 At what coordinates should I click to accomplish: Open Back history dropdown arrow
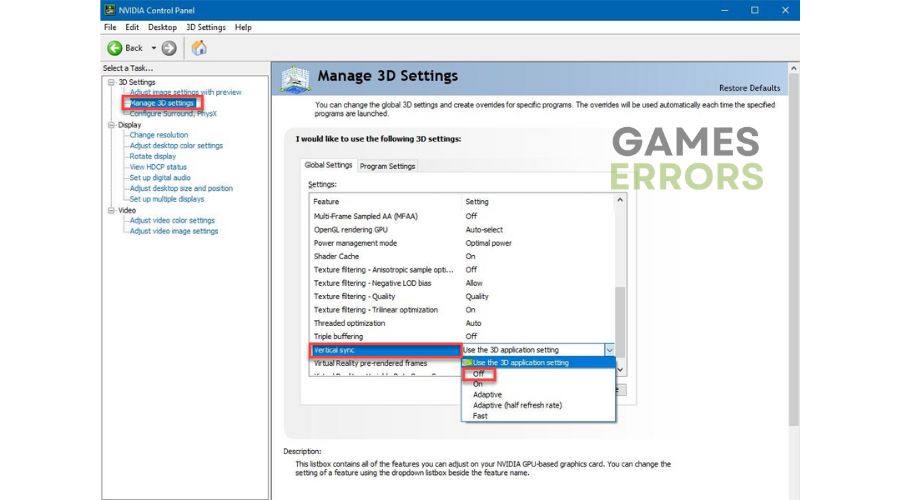[x=153, y=48]
